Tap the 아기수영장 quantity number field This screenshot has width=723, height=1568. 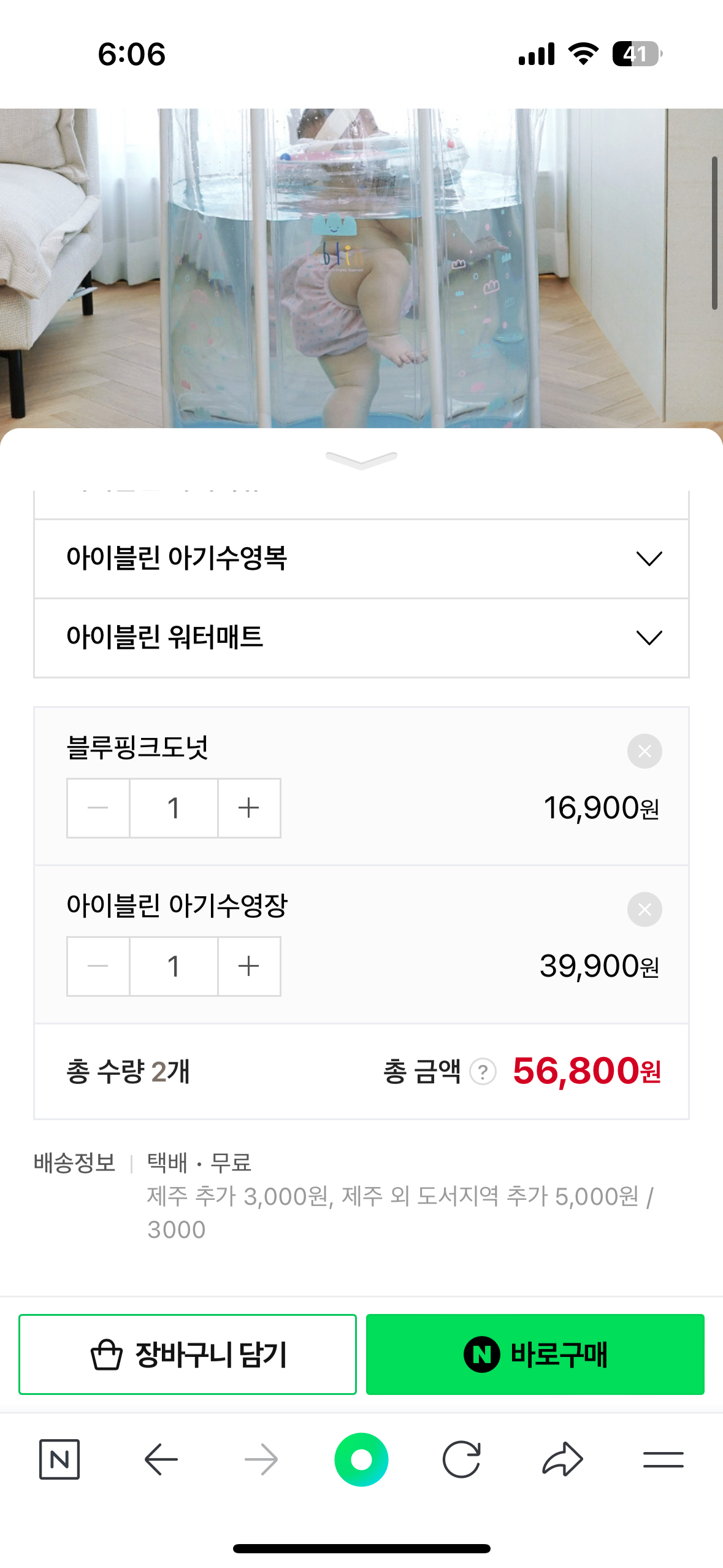(x=174, y=966)
